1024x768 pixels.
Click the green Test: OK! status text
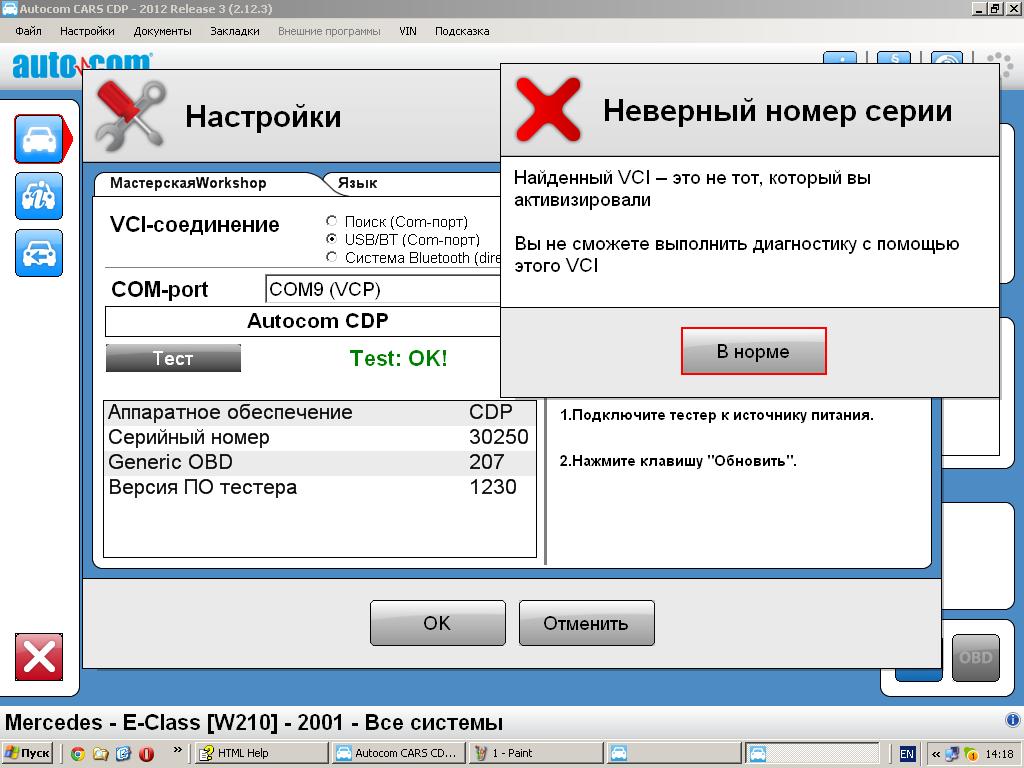pos(398,359)
